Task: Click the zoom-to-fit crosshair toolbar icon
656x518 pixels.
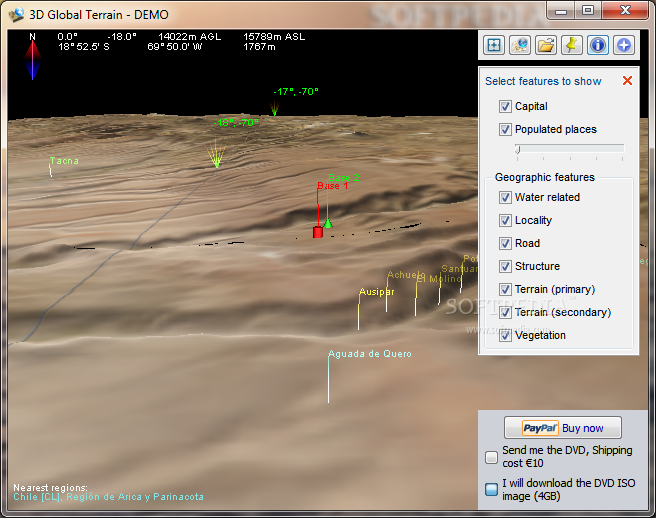Action: [x=494, y=45]
